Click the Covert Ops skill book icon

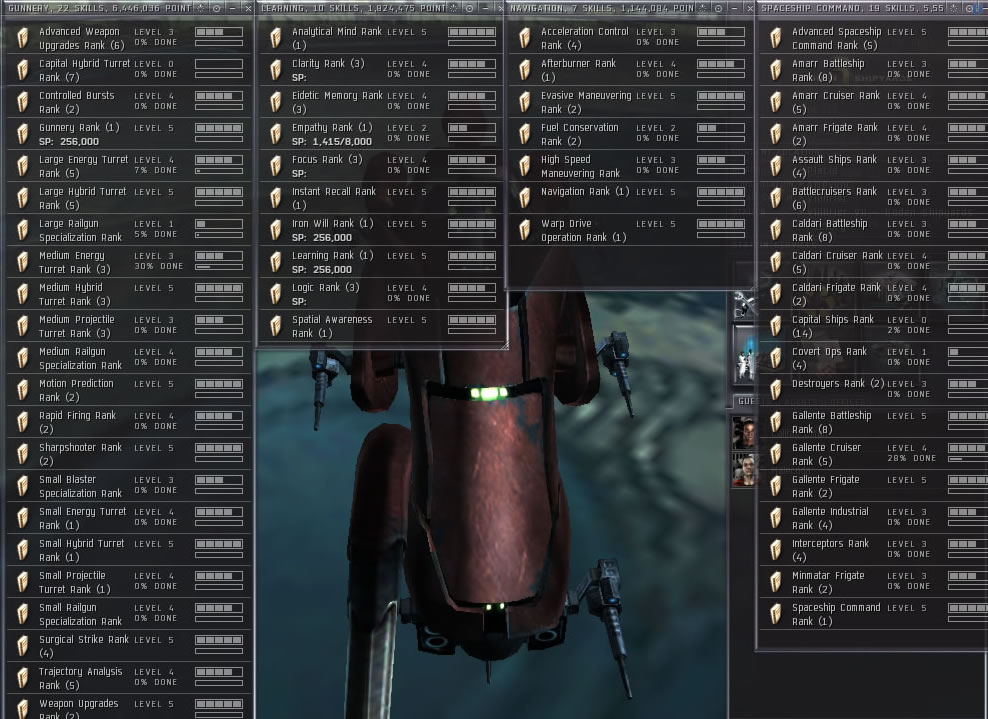(776, 358)
